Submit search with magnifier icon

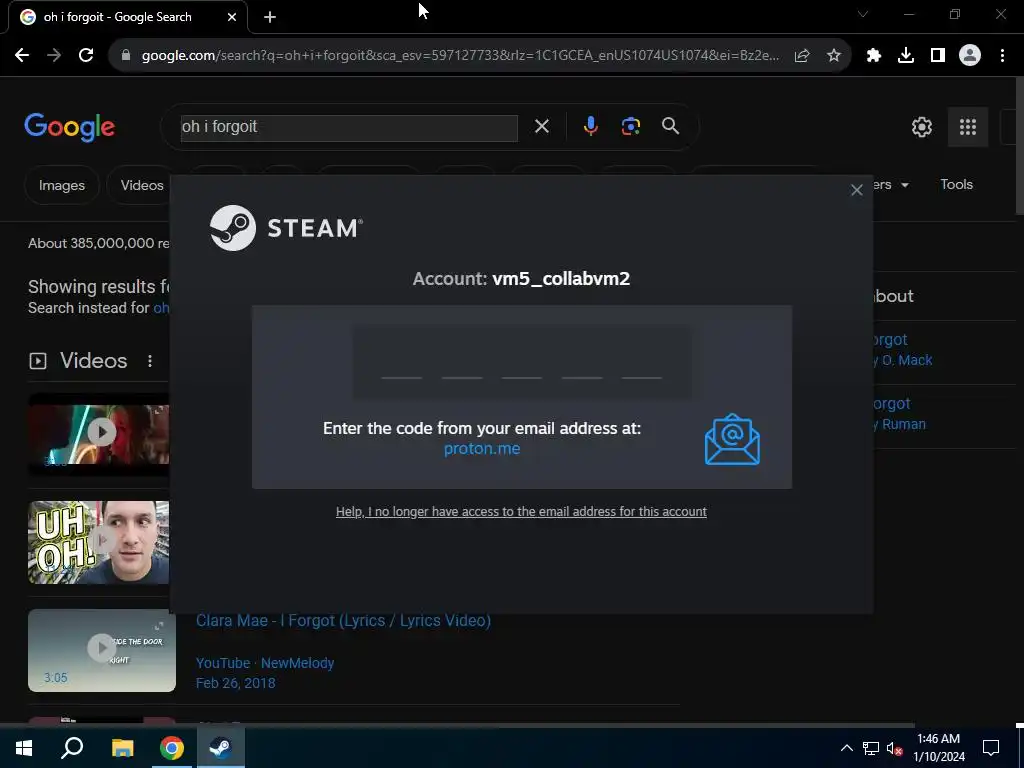(x=671, y=126)
